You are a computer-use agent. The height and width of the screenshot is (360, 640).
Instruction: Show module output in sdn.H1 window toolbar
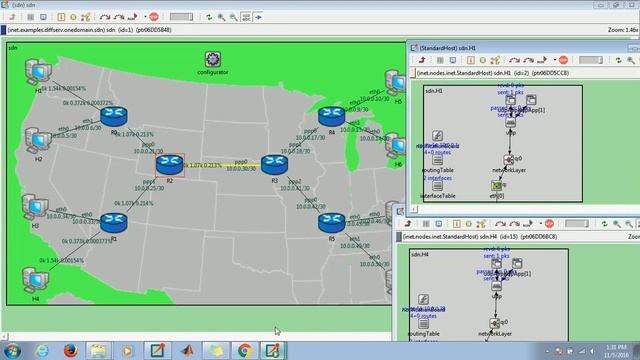coord(471,60)
